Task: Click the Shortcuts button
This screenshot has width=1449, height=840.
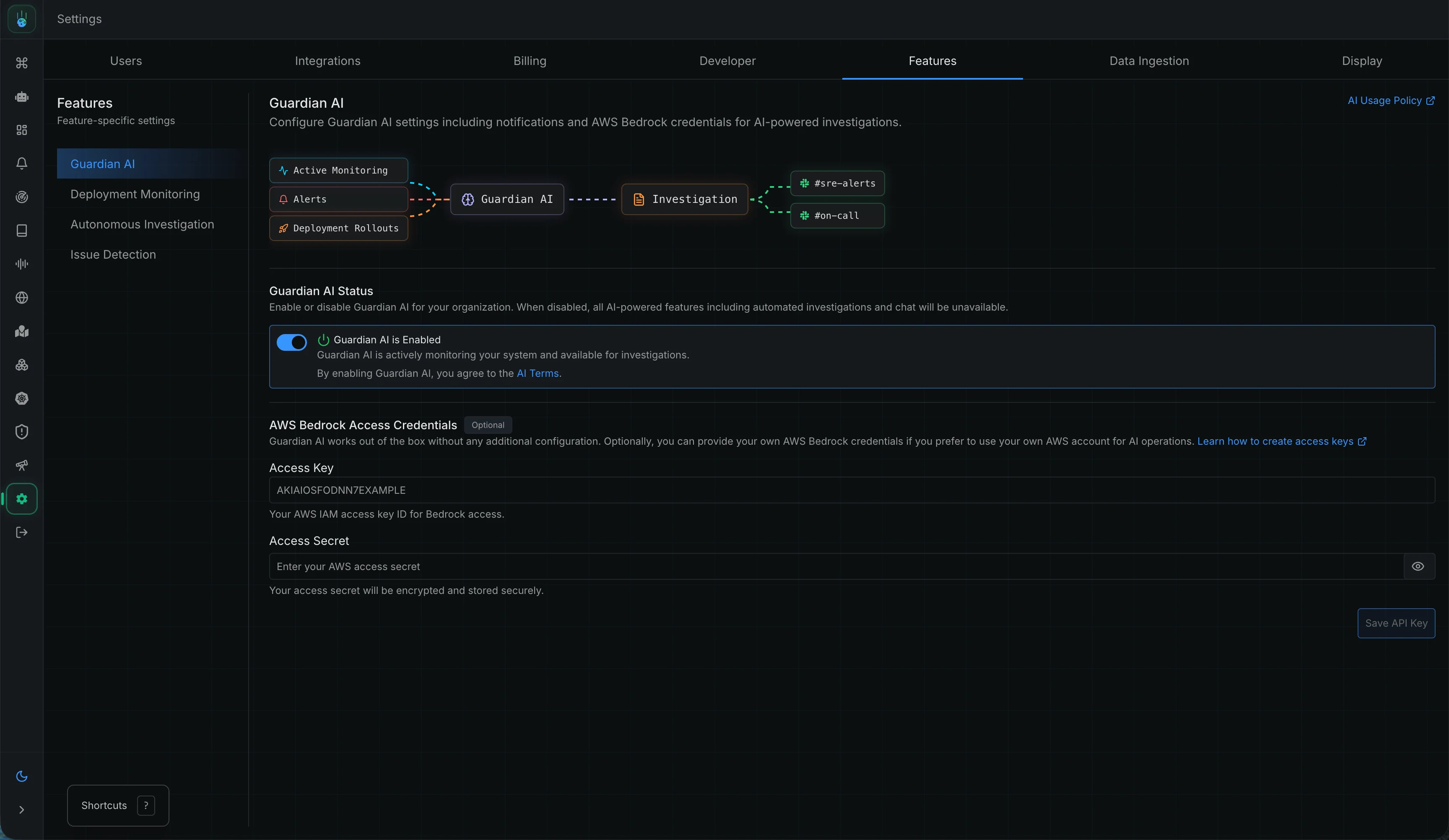Action: pyautogui.click(x=118, y=806)
